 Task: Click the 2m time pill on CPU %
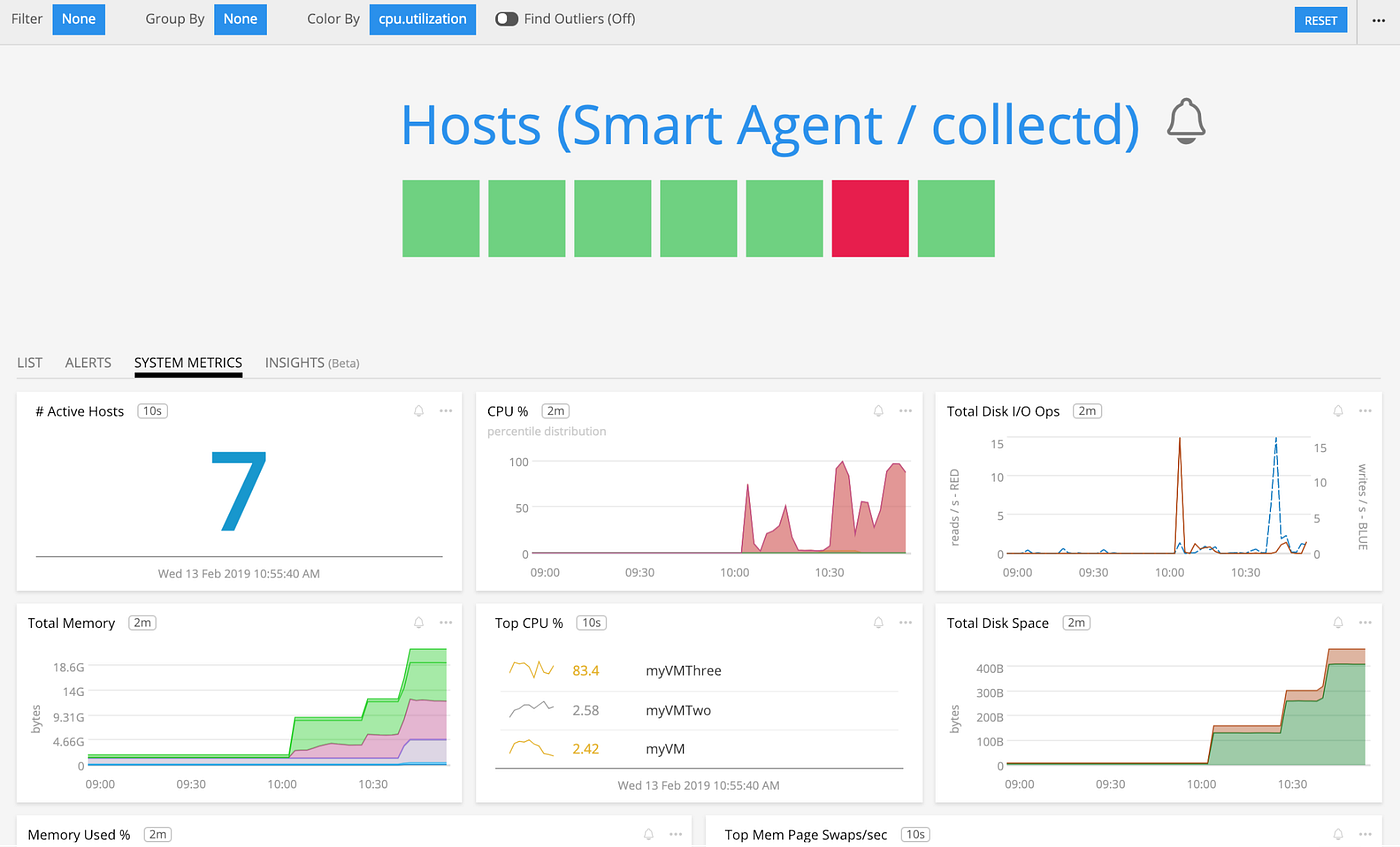click(556, 410)
